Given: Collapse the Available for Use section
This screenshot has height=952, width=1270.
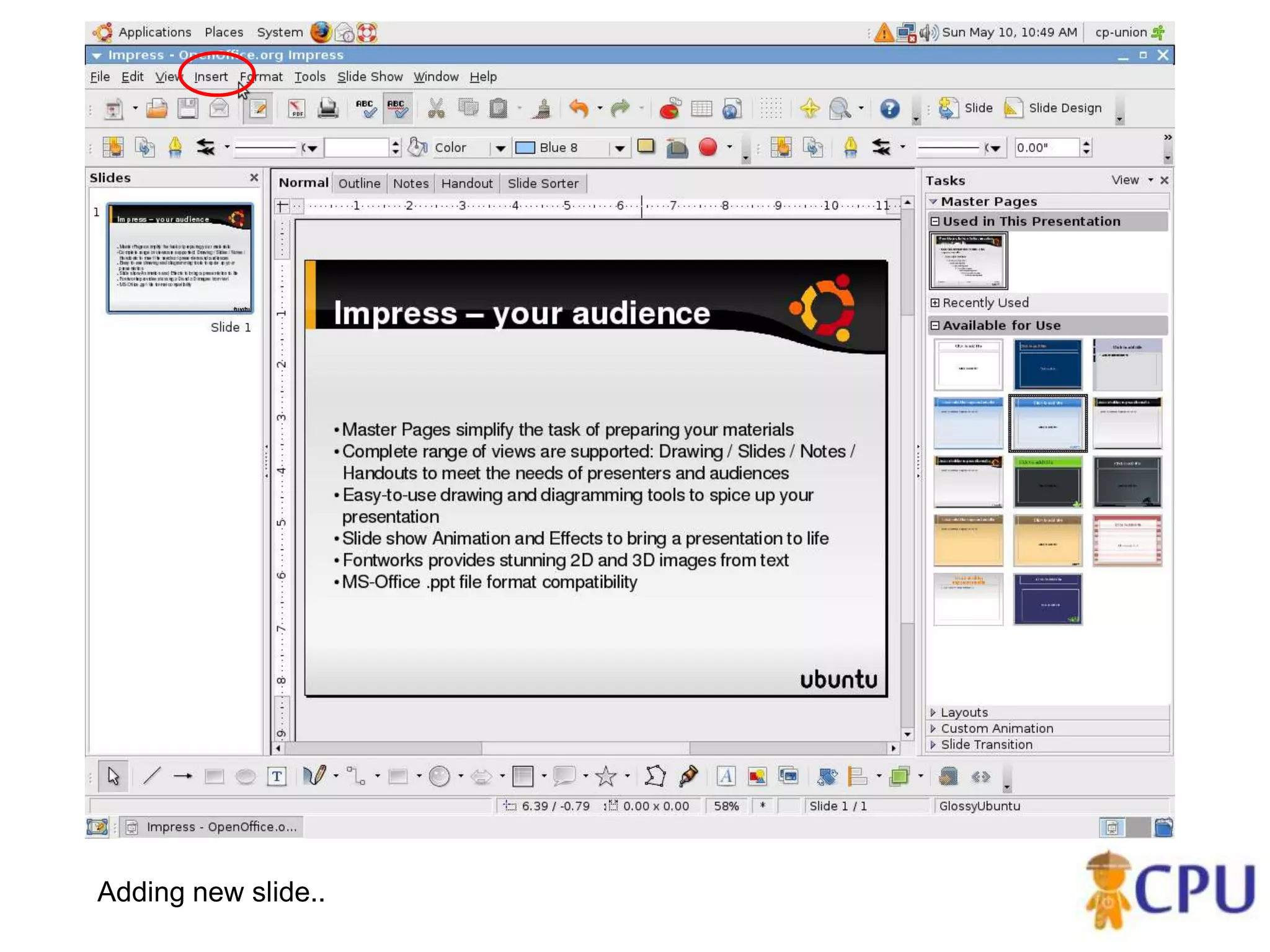Looking at the screenshot, I should click(935, 325).
